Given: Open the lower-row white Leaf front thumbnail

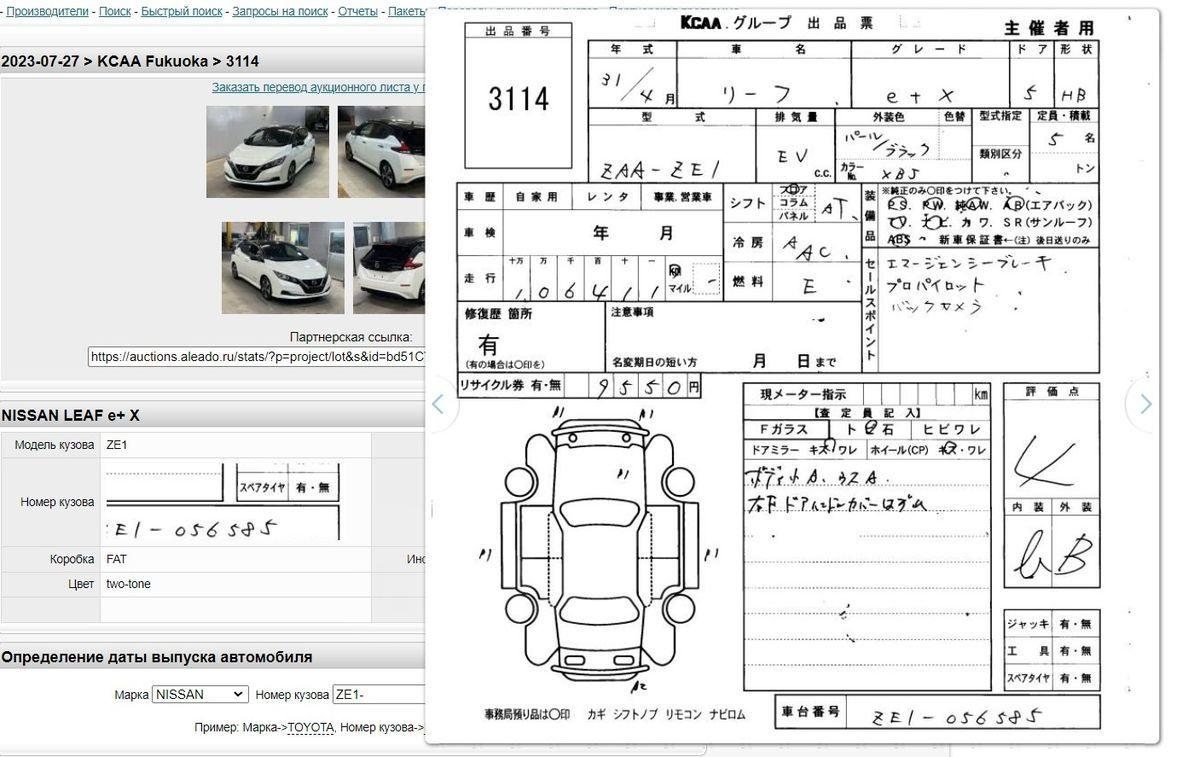Looking at the screenshot, I should coord(283,267).
